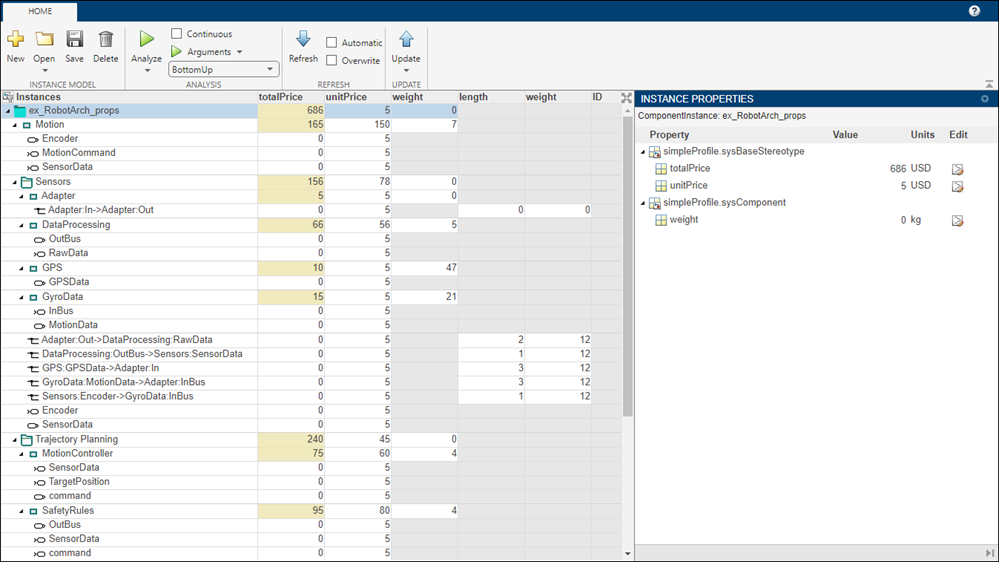The image size is (1000, 562).
Task: Edit weight property with its edit icon
Action: [x=957, y=221]
